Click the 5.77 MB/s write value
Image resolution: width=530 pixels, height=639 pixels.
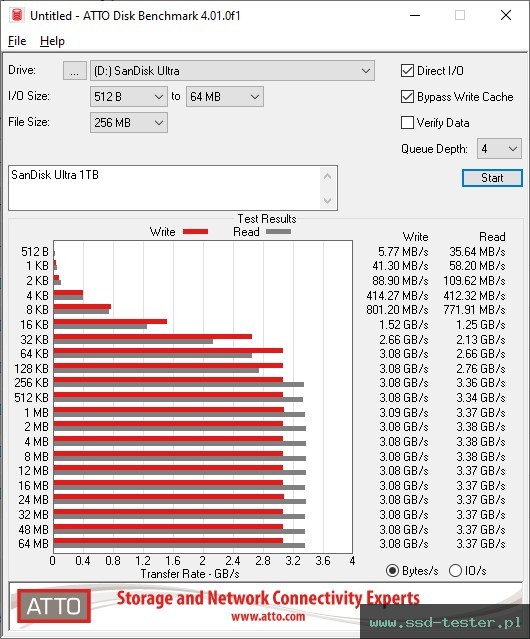[x=403, y=252]
